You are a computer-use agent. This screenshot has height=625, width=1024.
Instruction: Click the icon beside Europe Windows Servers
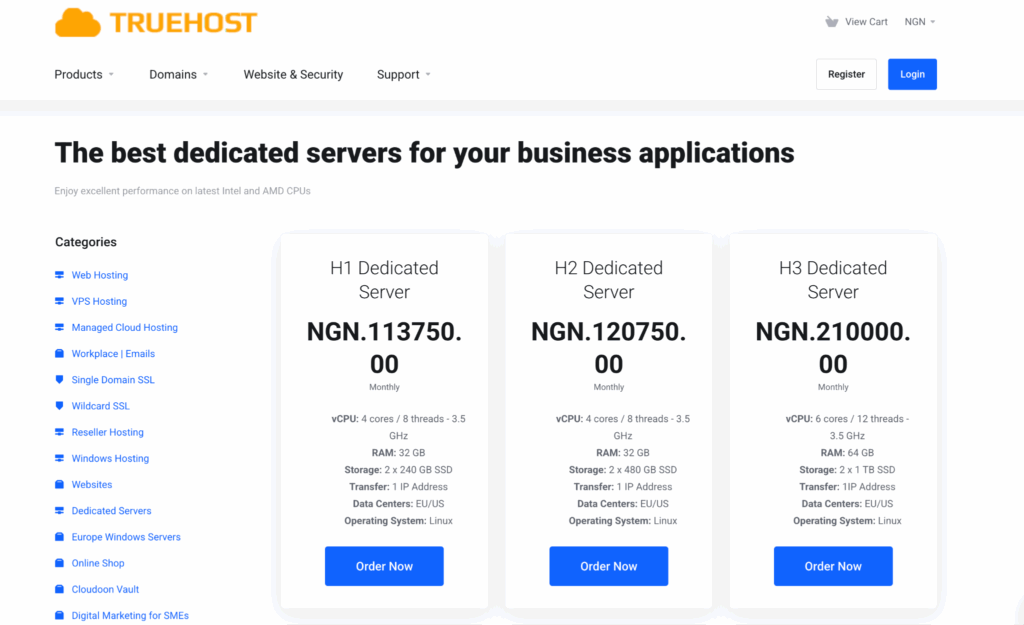(59, 536)
